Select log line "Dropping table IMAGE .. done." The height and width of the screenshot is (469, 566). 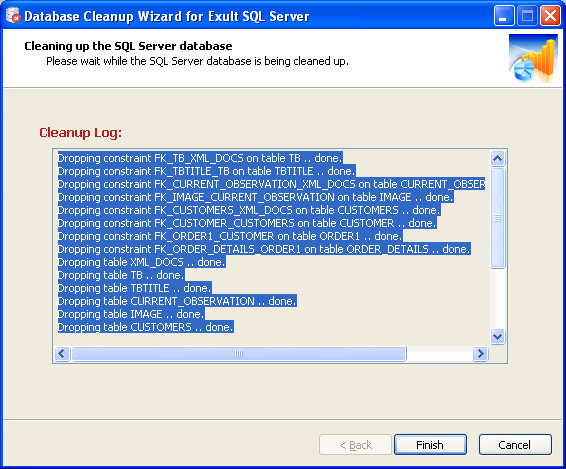point(131,314)
